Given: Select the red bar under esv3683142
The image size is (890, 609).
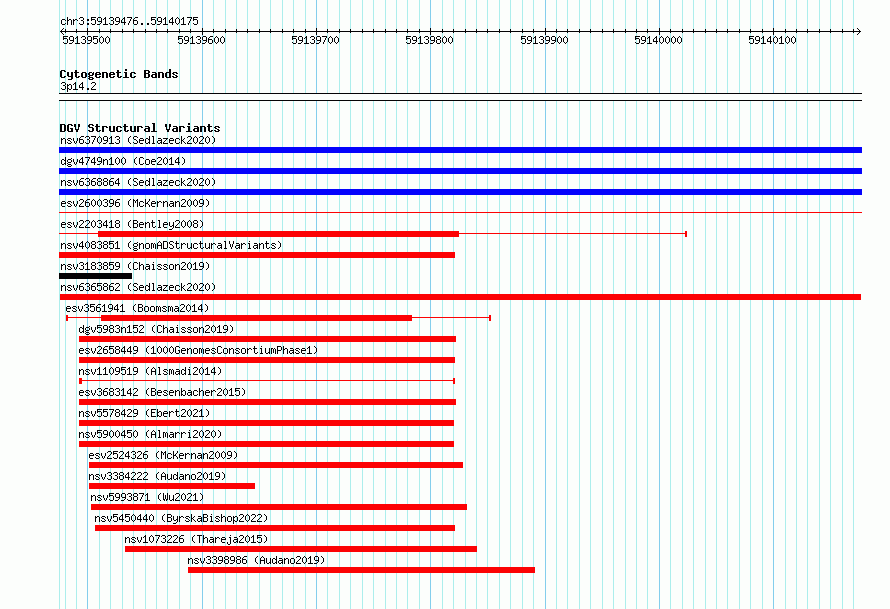Looking at the screenshot, I should pos(267,402).
